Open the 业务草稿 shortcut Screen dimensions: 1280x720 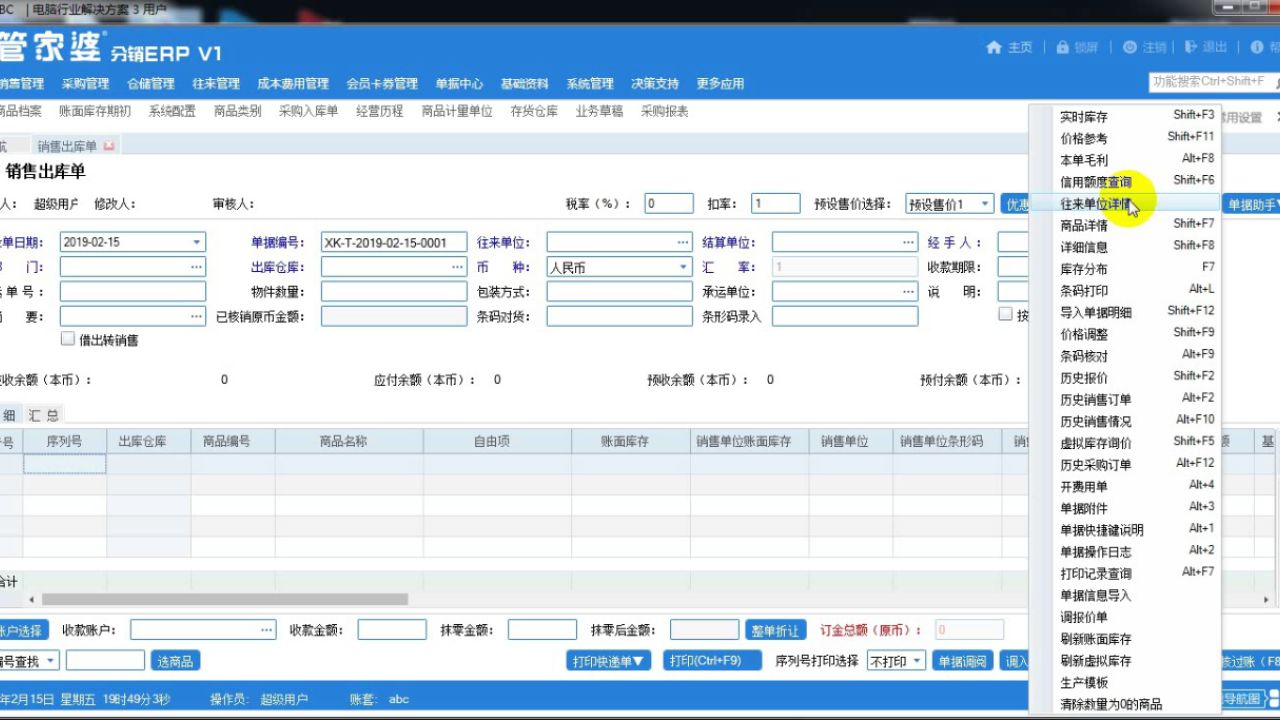599,112
